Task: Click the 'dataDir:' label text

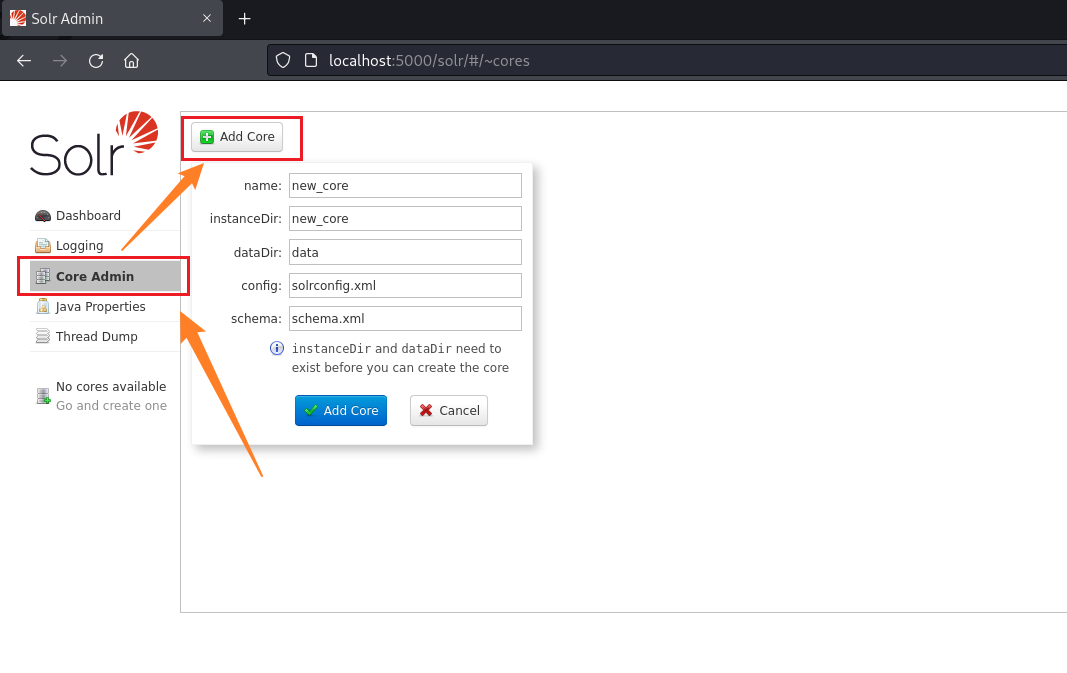Action: [x=257, y=252]
